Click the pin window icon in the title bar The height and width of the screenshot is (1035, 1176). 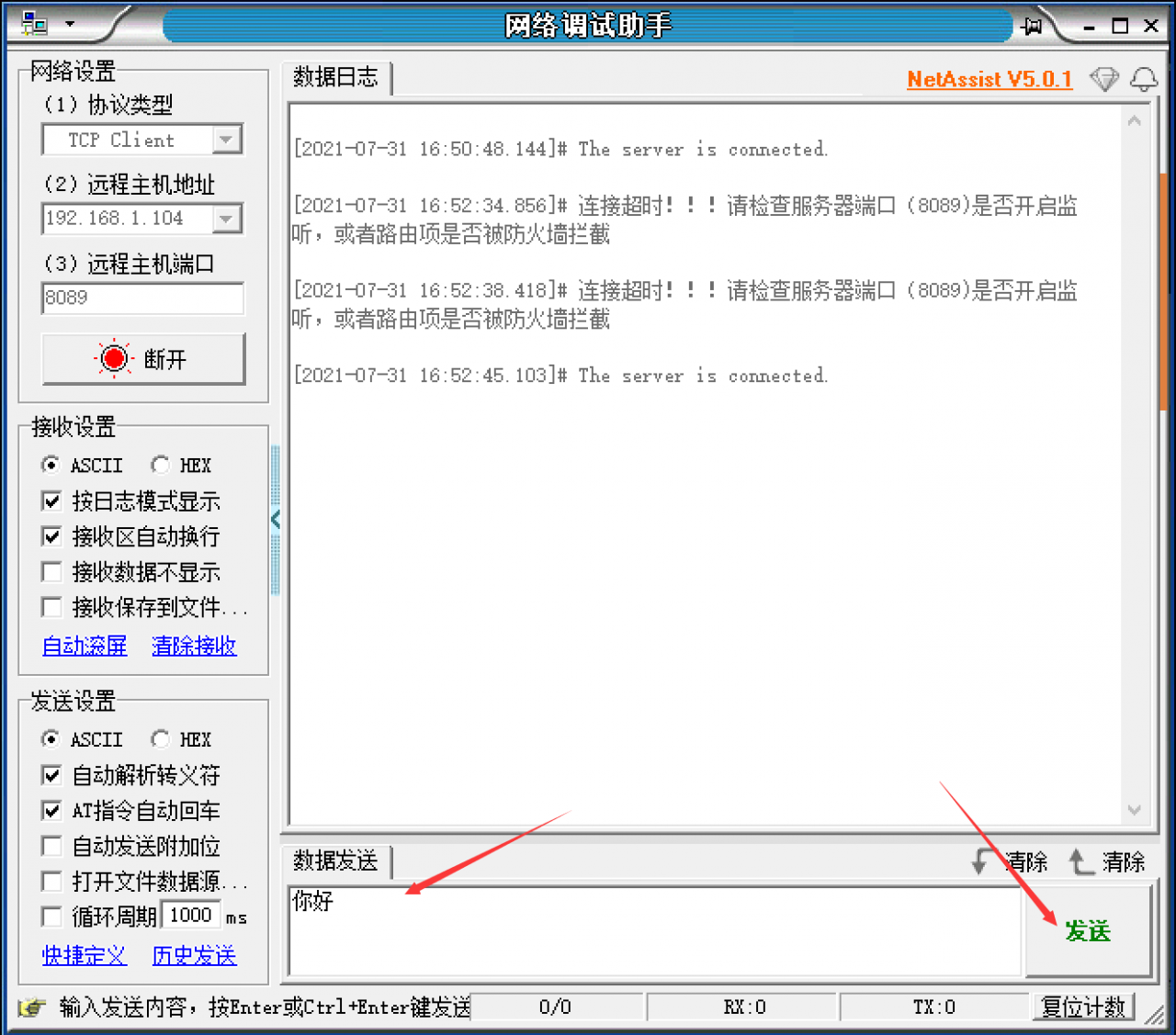pyautogui.click(x=1033, y=26)
